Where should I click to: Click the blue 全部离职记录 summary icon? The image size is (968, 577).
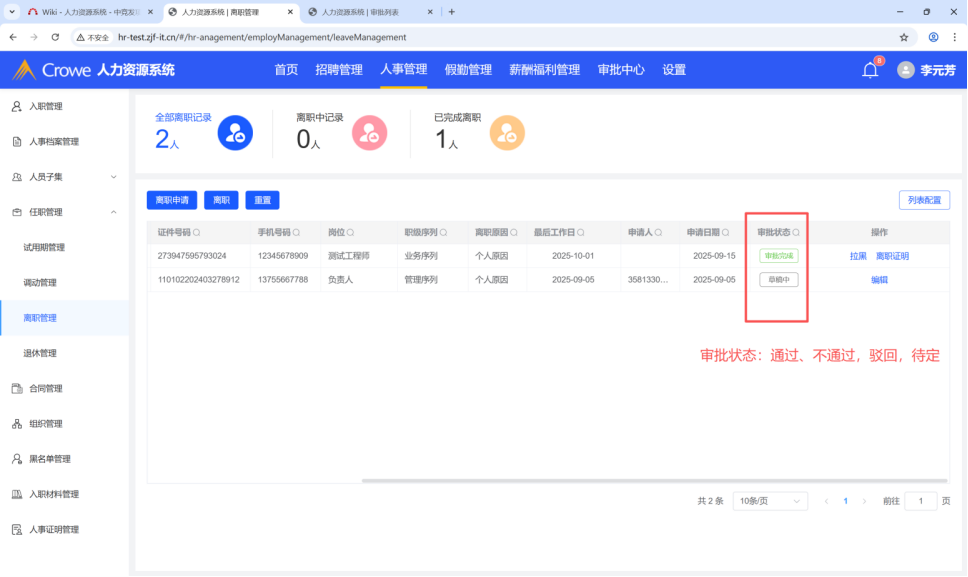coord(235,132)
